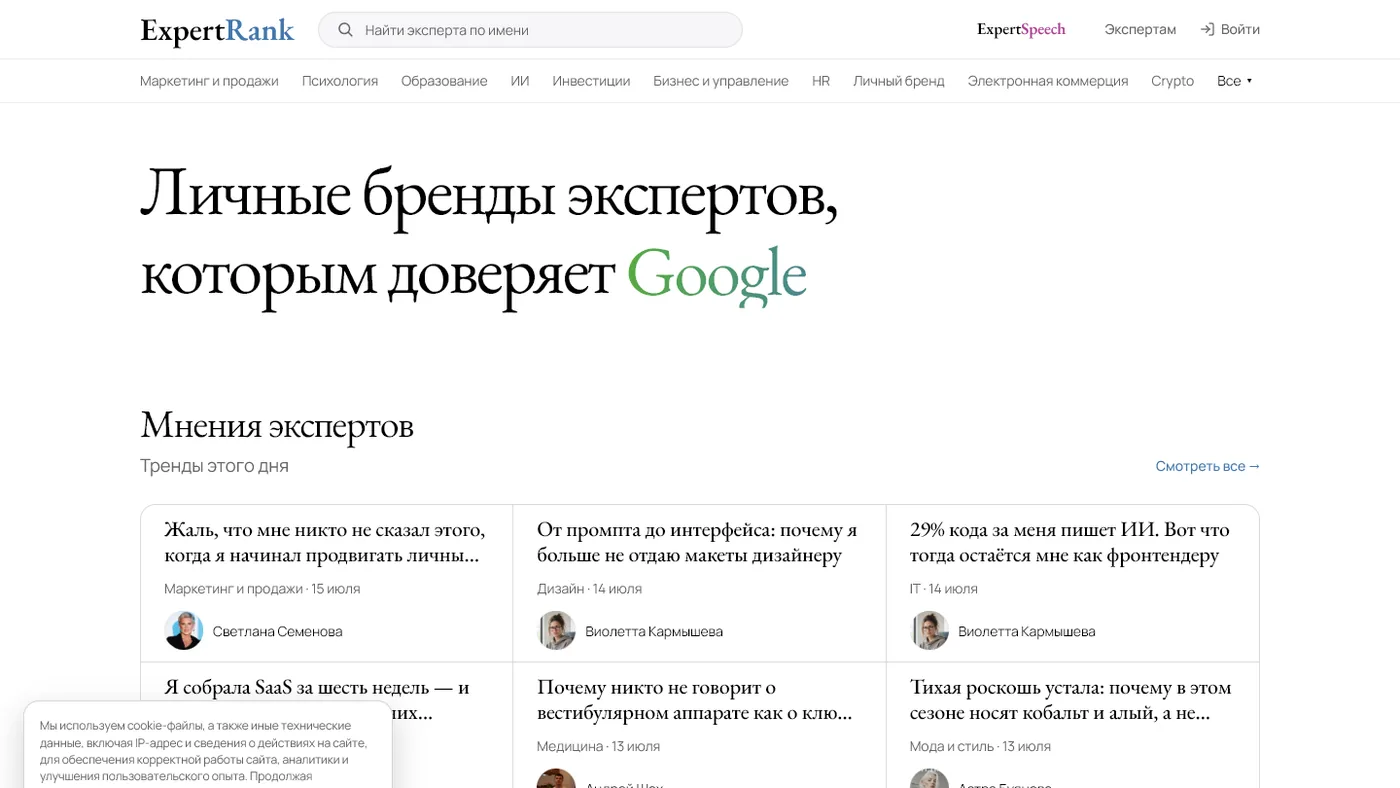Open the Личный бренд category
Viewport: 1400px width, 788px height.
tap(898, 81)
